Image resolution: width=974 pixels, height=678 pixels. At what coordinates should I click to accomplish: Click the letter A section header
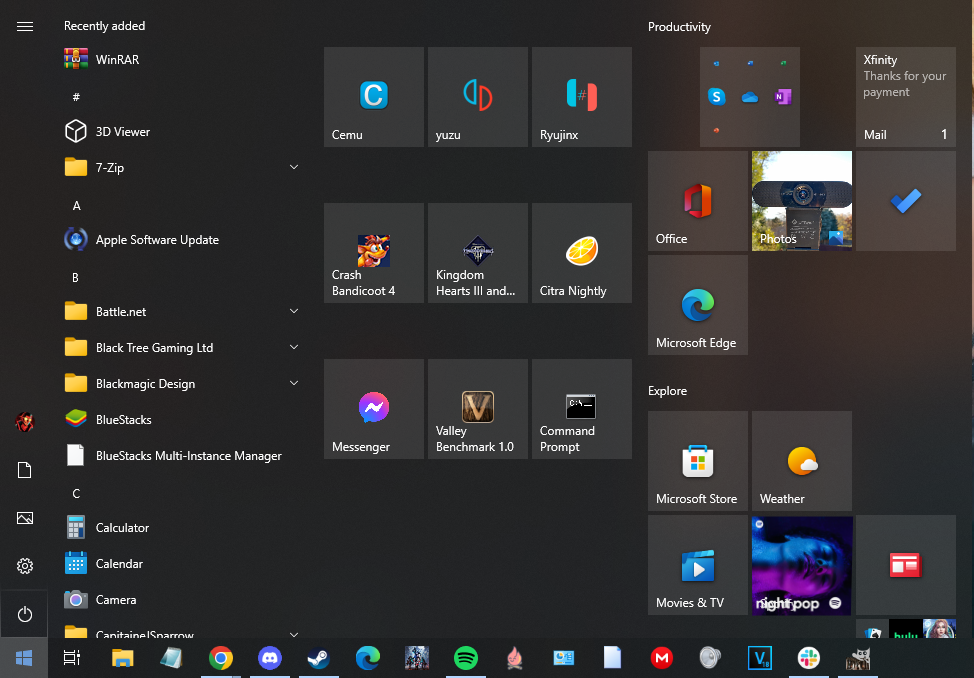tap(76, 206)
